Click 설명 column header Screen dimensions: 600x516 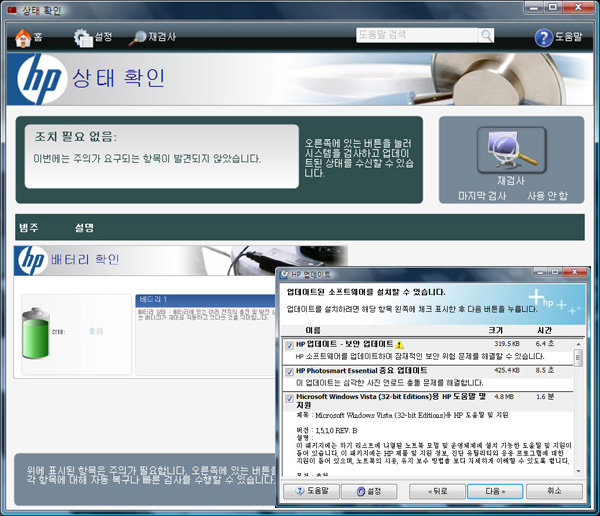click(84, 228)
